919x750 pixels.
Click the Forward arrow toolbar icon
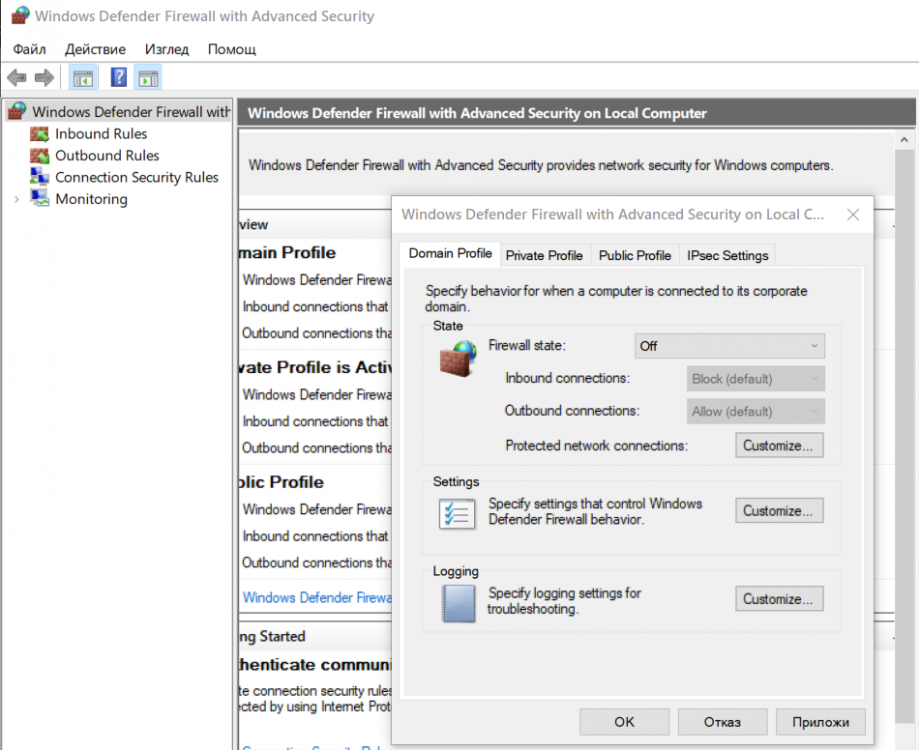pyautogui.click(x=45, y=77)
